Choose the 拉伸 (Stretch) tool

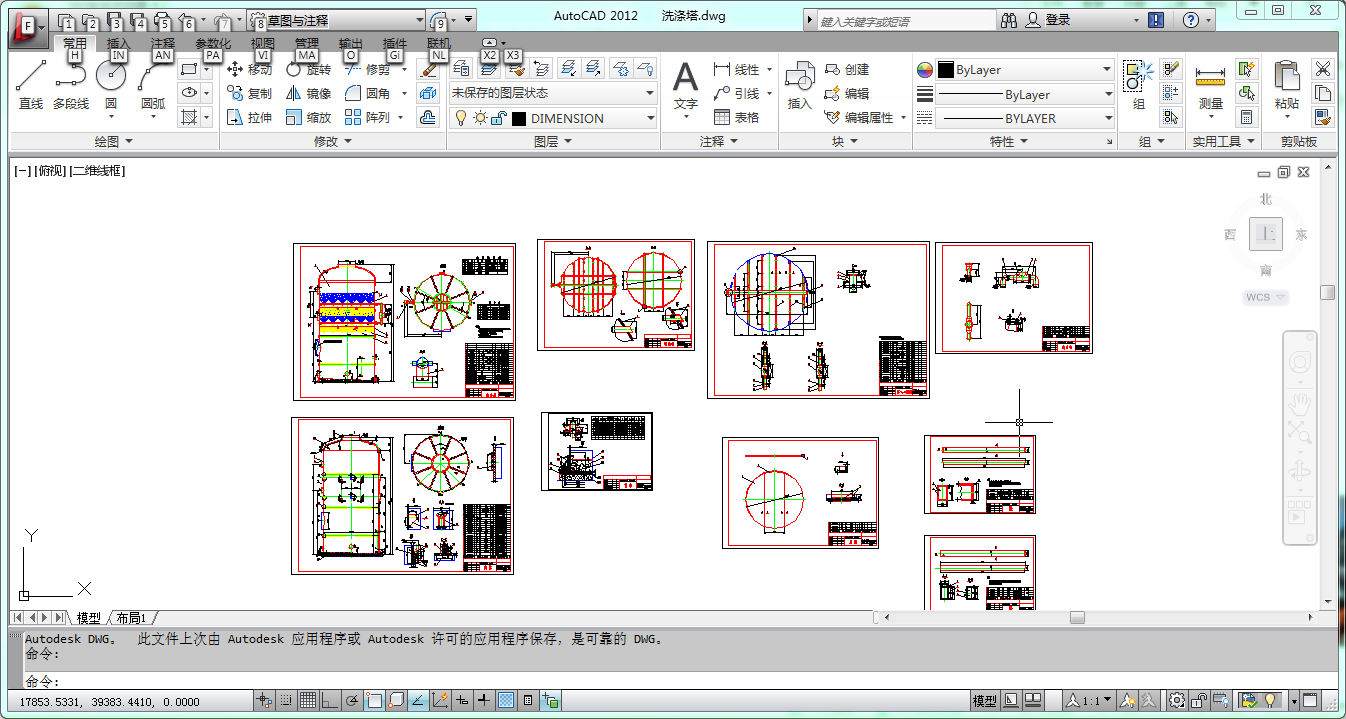tap(249, 117)
